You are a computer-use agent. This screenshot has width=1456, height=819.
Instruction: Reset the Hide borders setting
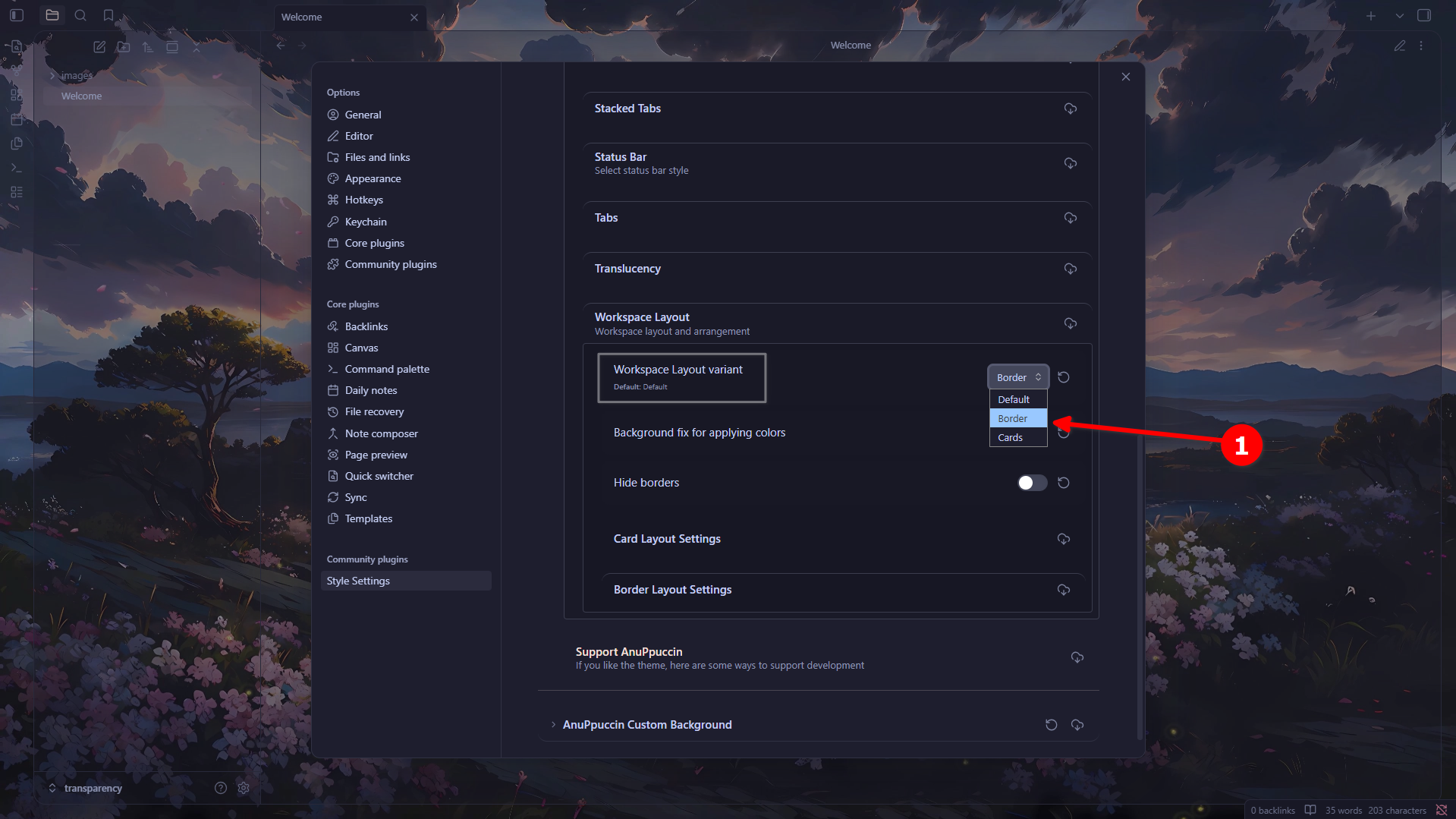1064,483
